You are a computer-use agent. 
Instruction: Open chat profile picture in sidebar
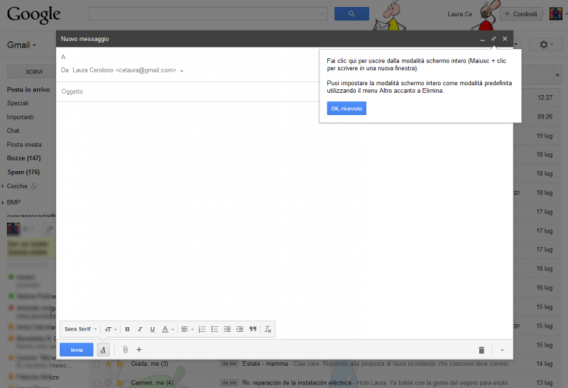[13, 229]
